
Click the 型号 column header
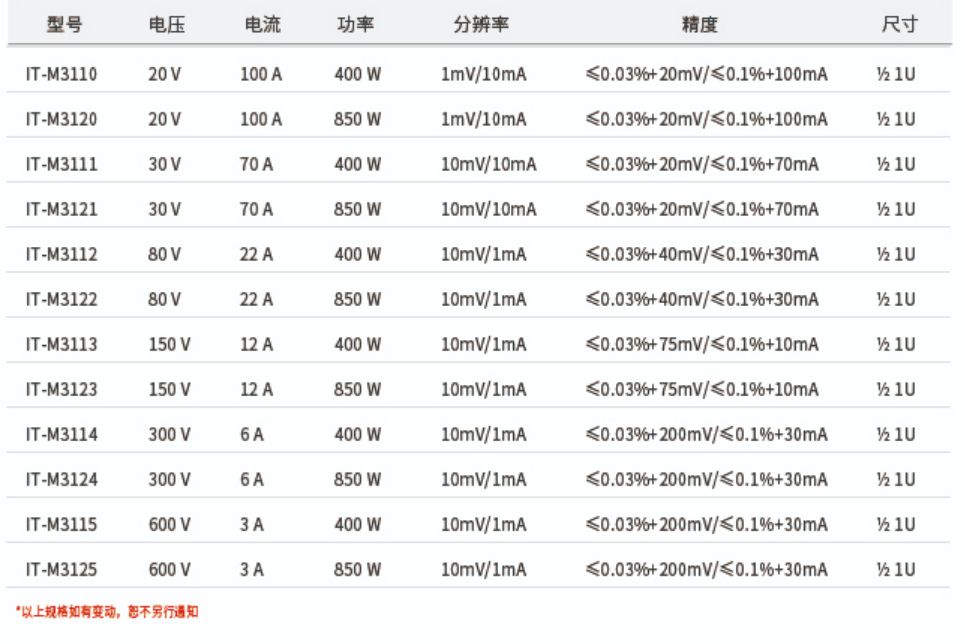point(64,25)
